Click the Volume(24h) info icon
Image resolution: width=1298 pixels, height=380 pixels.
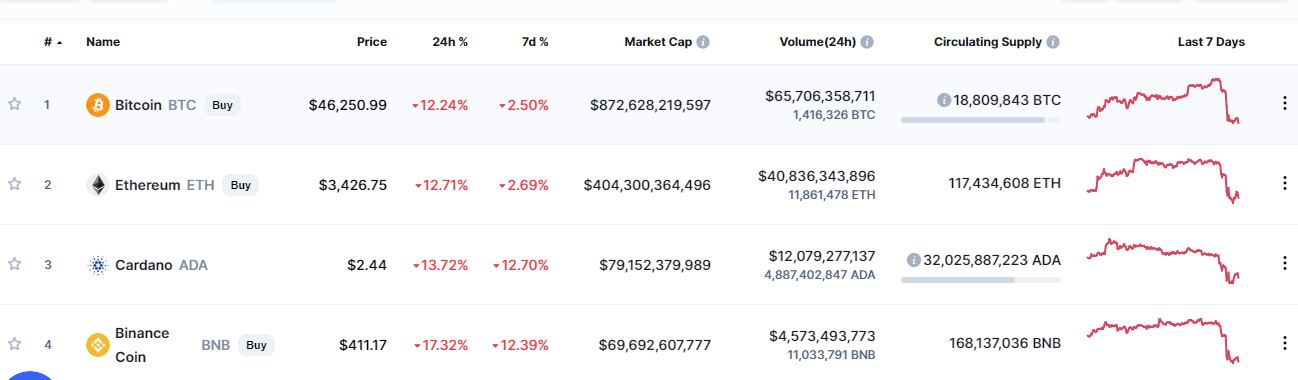tap(867, 42)
